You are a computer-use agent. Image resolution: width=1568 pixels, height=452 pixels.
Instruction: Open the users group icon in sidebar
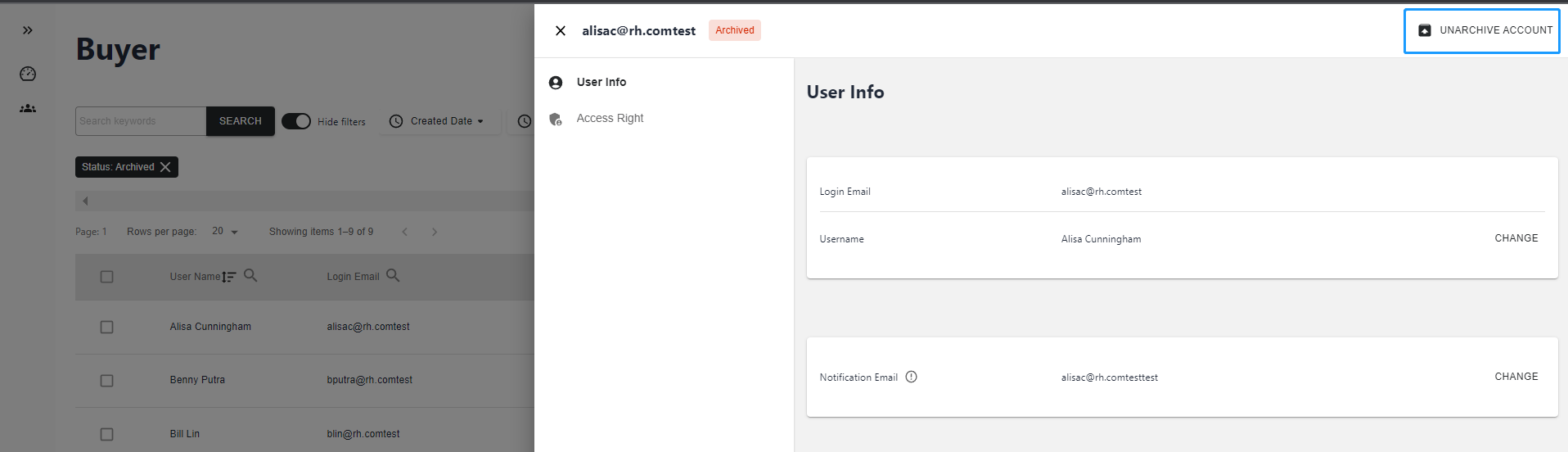click(28, 108)
